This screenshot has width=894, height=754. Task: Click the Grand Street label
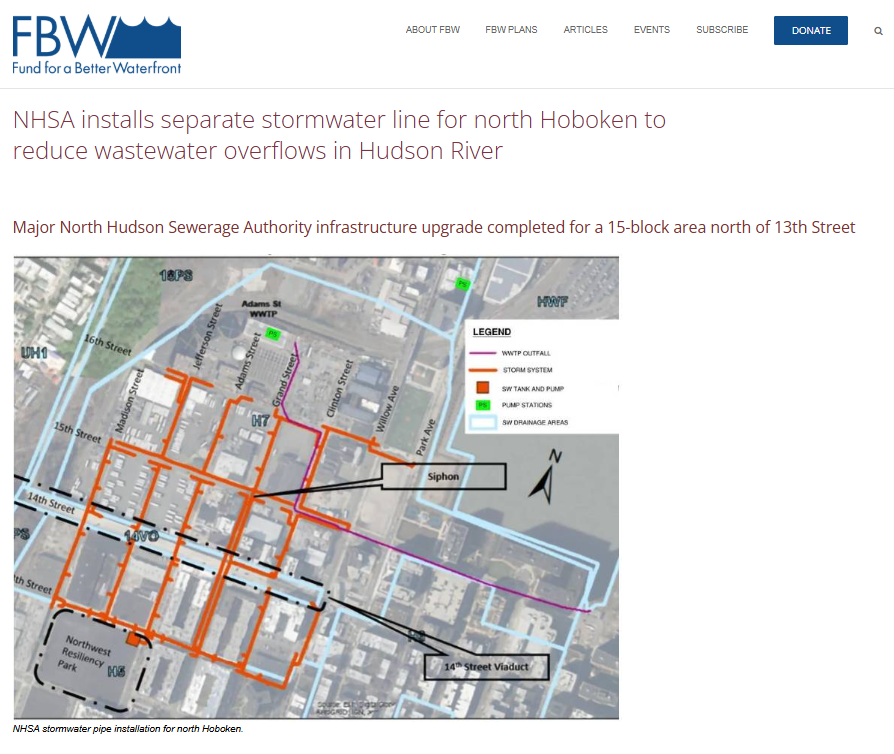click(285, 380)
